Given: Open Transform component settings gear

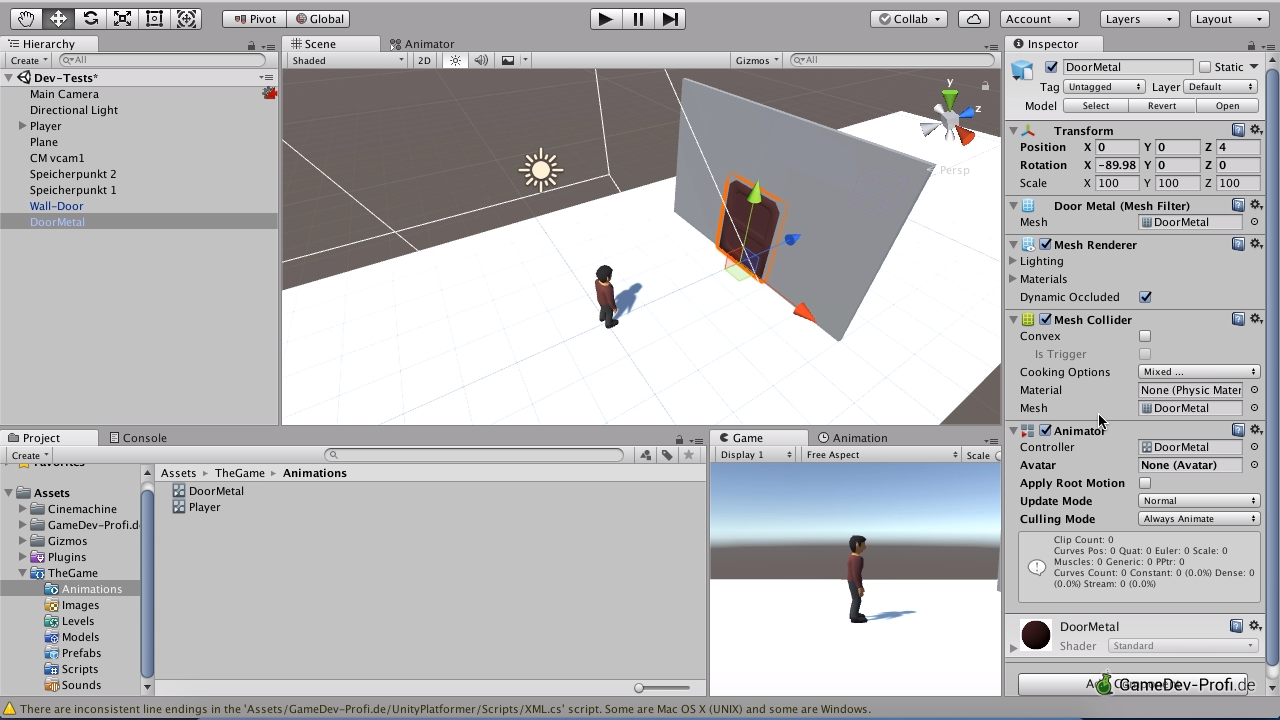Looking at the screenshot, I should click(1257, 130).
